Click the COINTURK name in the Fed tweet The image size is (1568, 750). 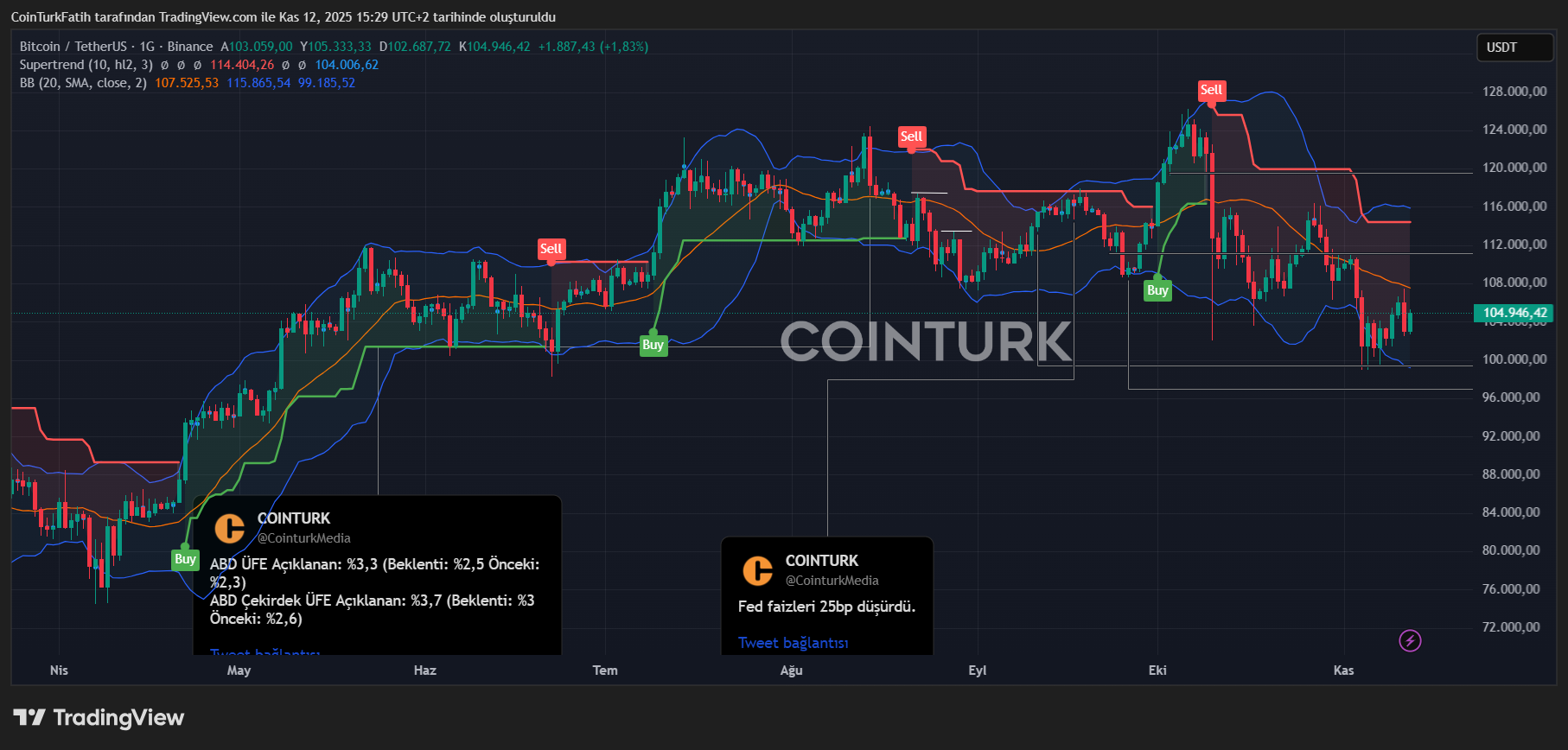pyautogui.click(x=822, y=561)
